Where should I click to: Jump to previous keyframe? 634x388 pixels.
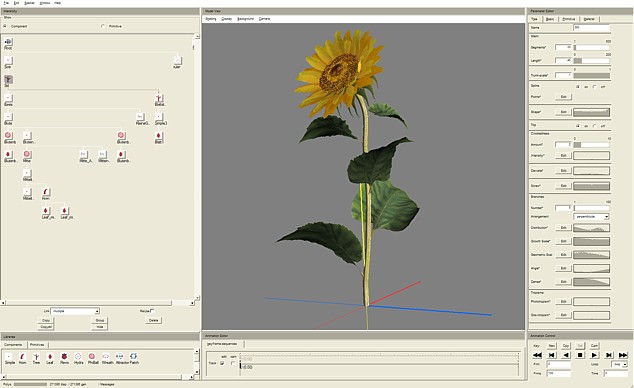pos(552,355)
